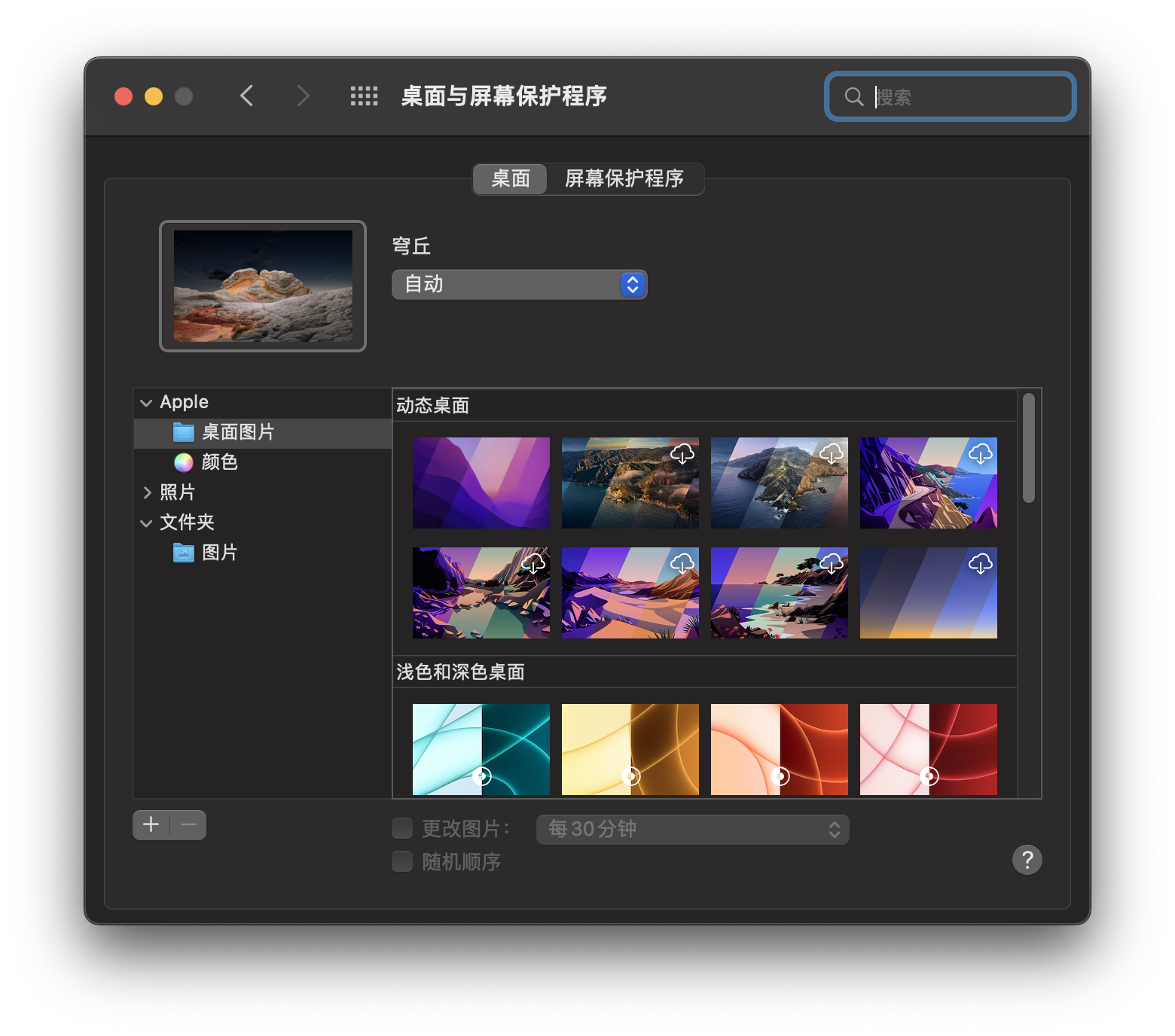Screen dimensions: 1175x1036
Task: Toggle the 随机顺序 checkbox
Action: click(x=402, y=861)
